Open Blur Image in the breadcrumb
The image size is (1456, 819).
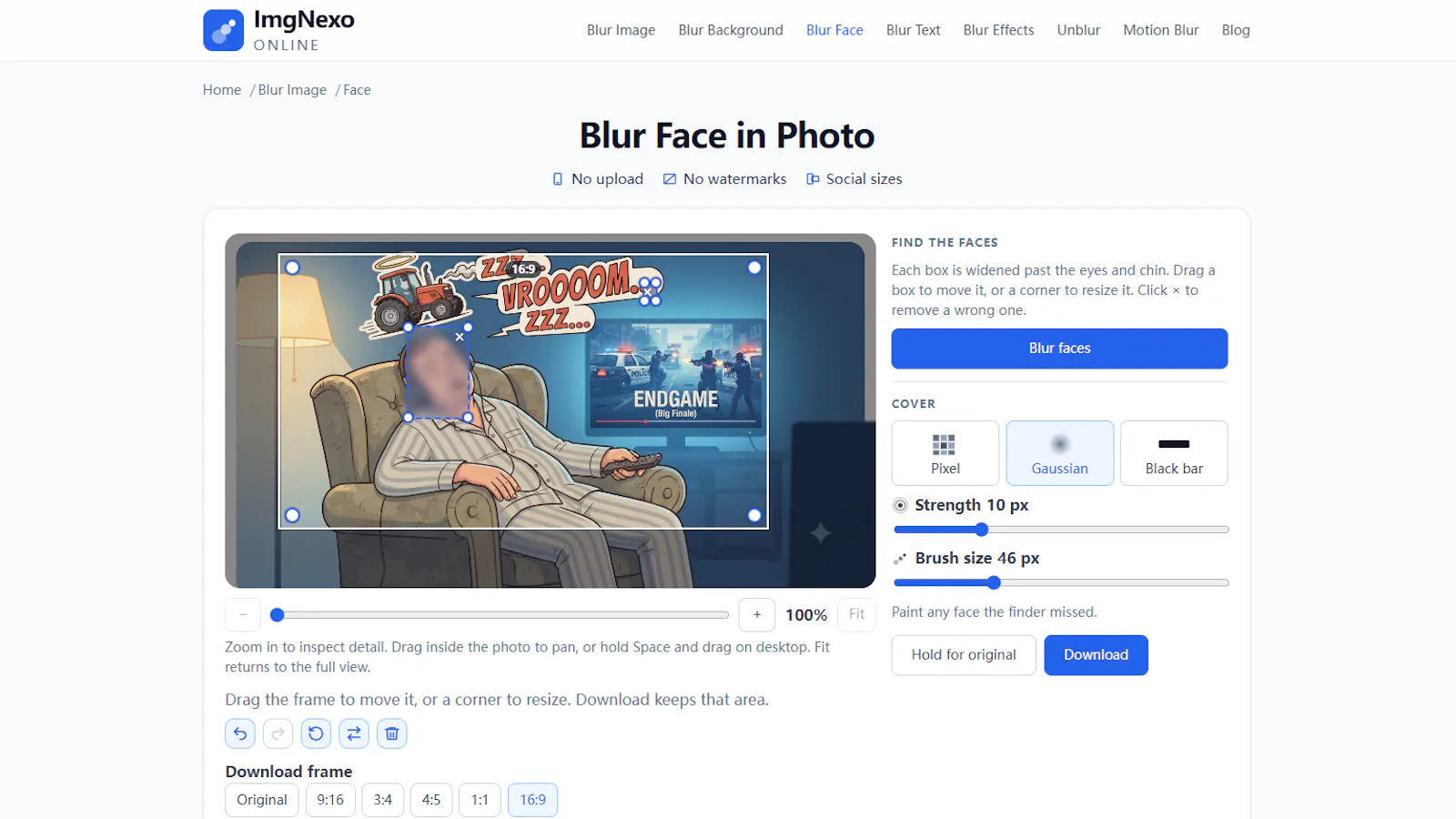click(x=292, y=90)
